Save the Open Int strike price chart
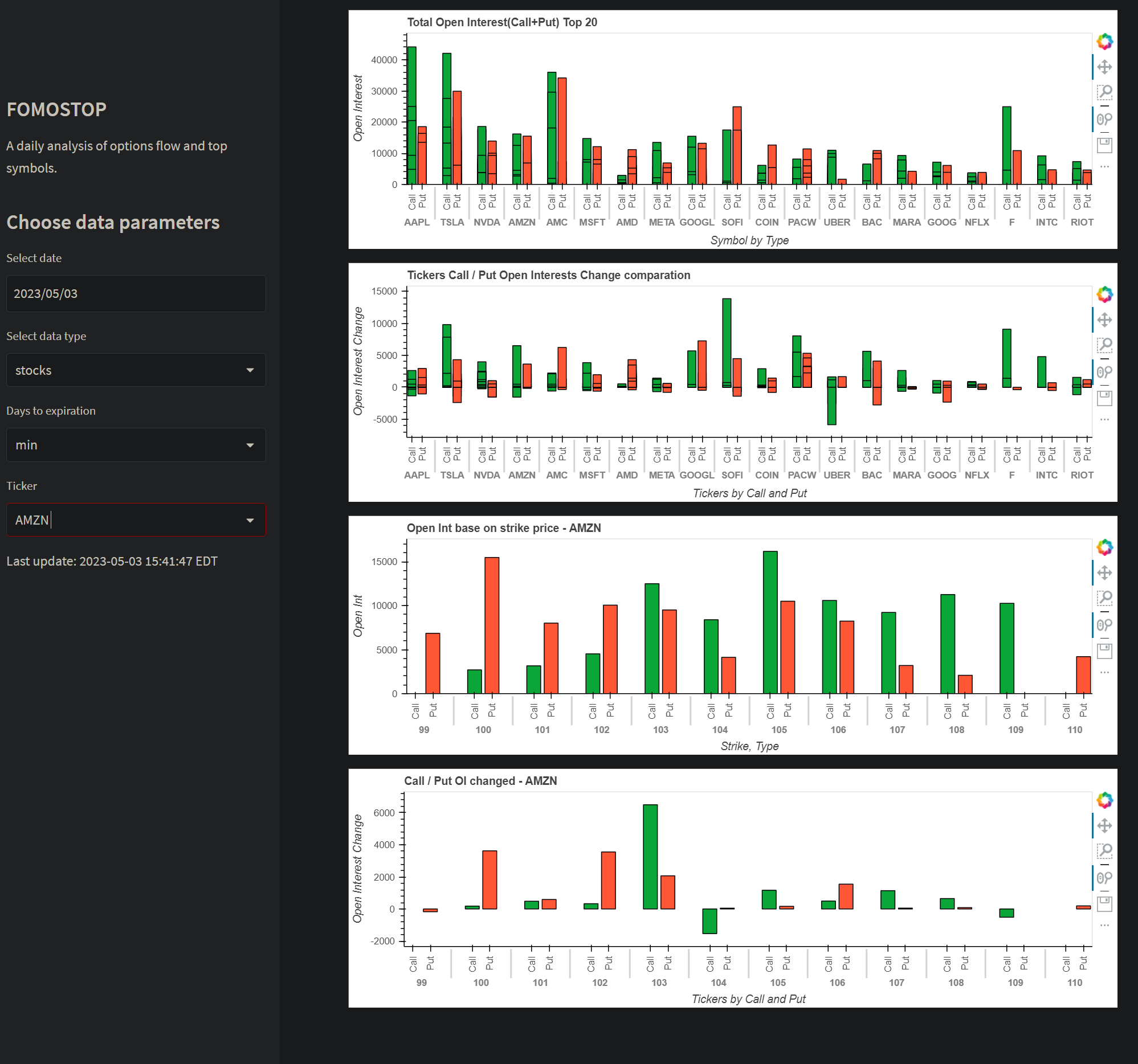 point(1104,650)
